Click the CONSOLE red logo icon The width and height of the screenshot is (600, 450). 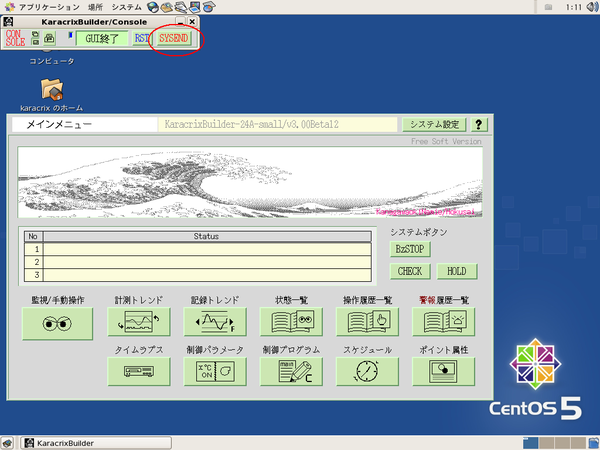(x=15, y=38)
